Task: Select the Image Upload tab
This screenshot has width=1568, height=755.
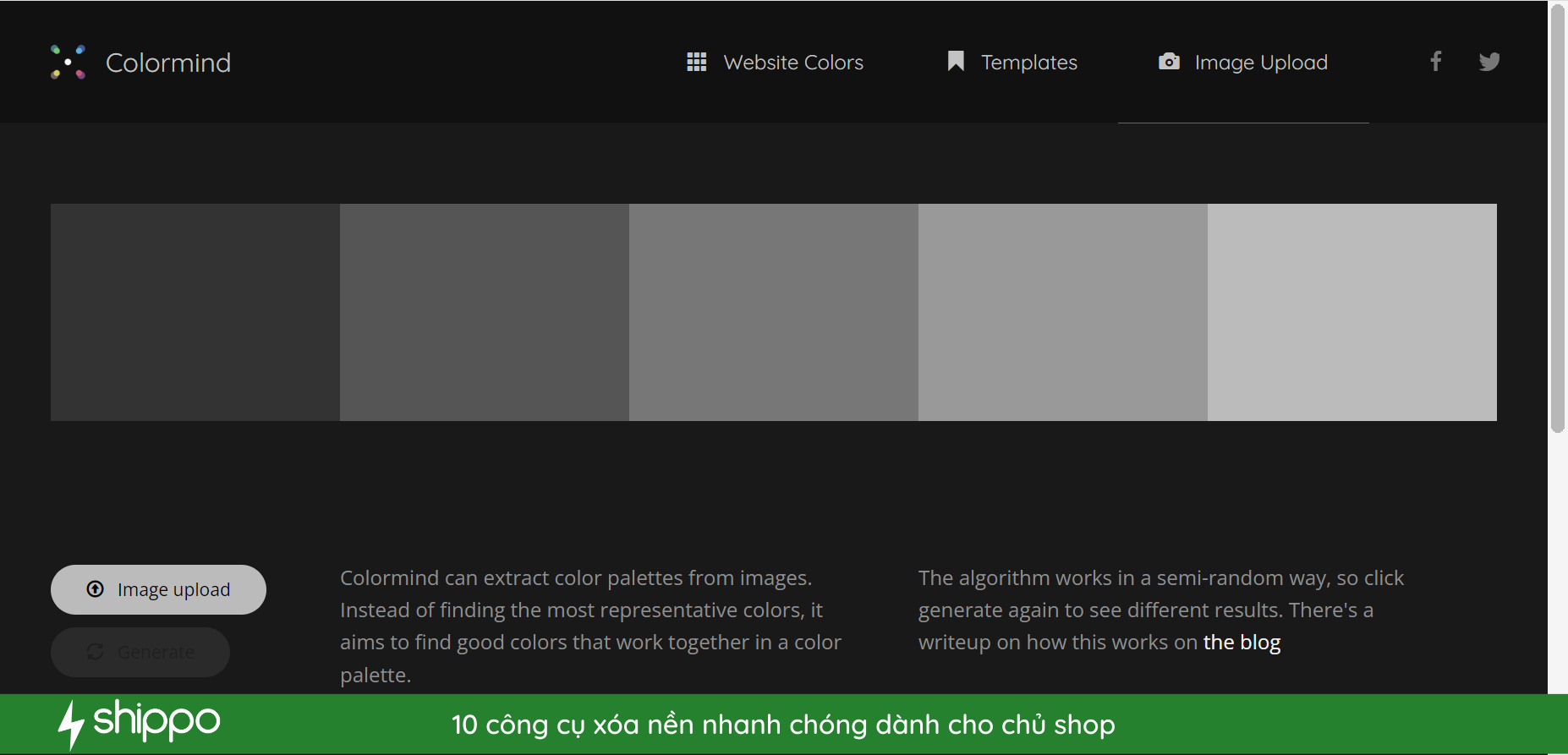Action: click(x=1260, y=63)
